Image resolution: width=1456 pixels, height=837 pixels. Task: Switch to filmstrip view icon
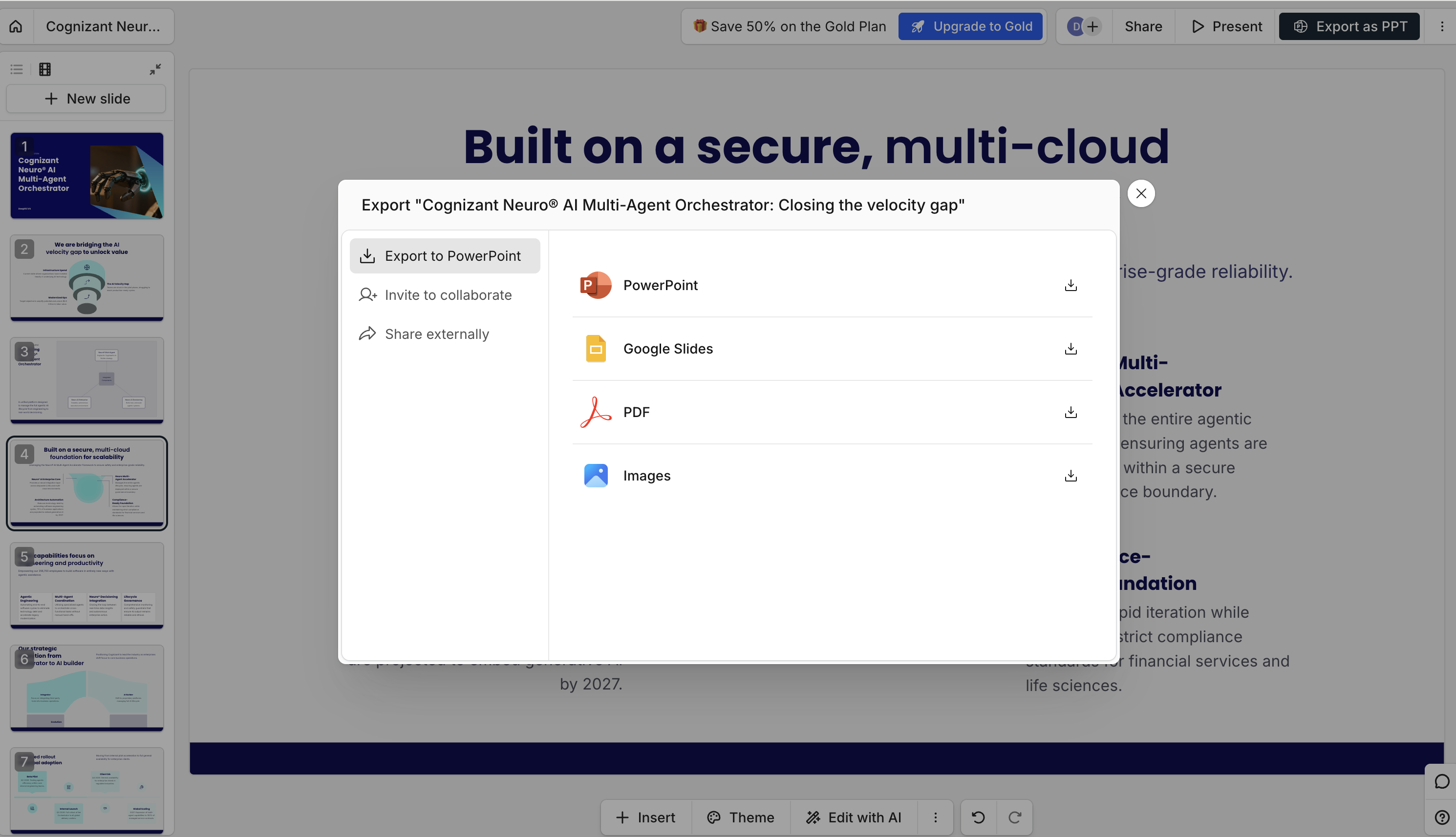(45, 69)
